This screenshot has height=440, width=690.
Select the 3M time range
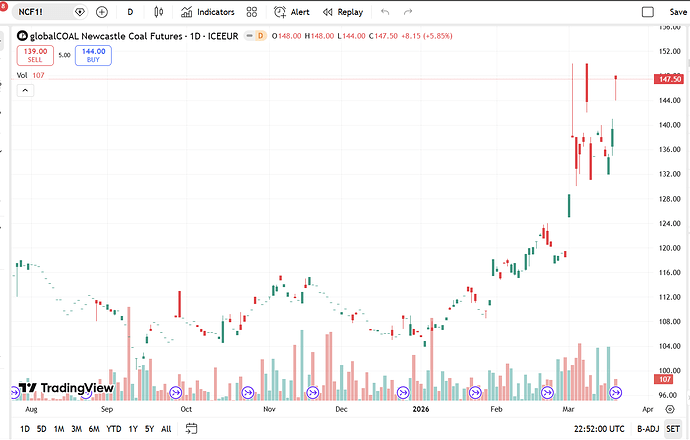tap(77, 429)
